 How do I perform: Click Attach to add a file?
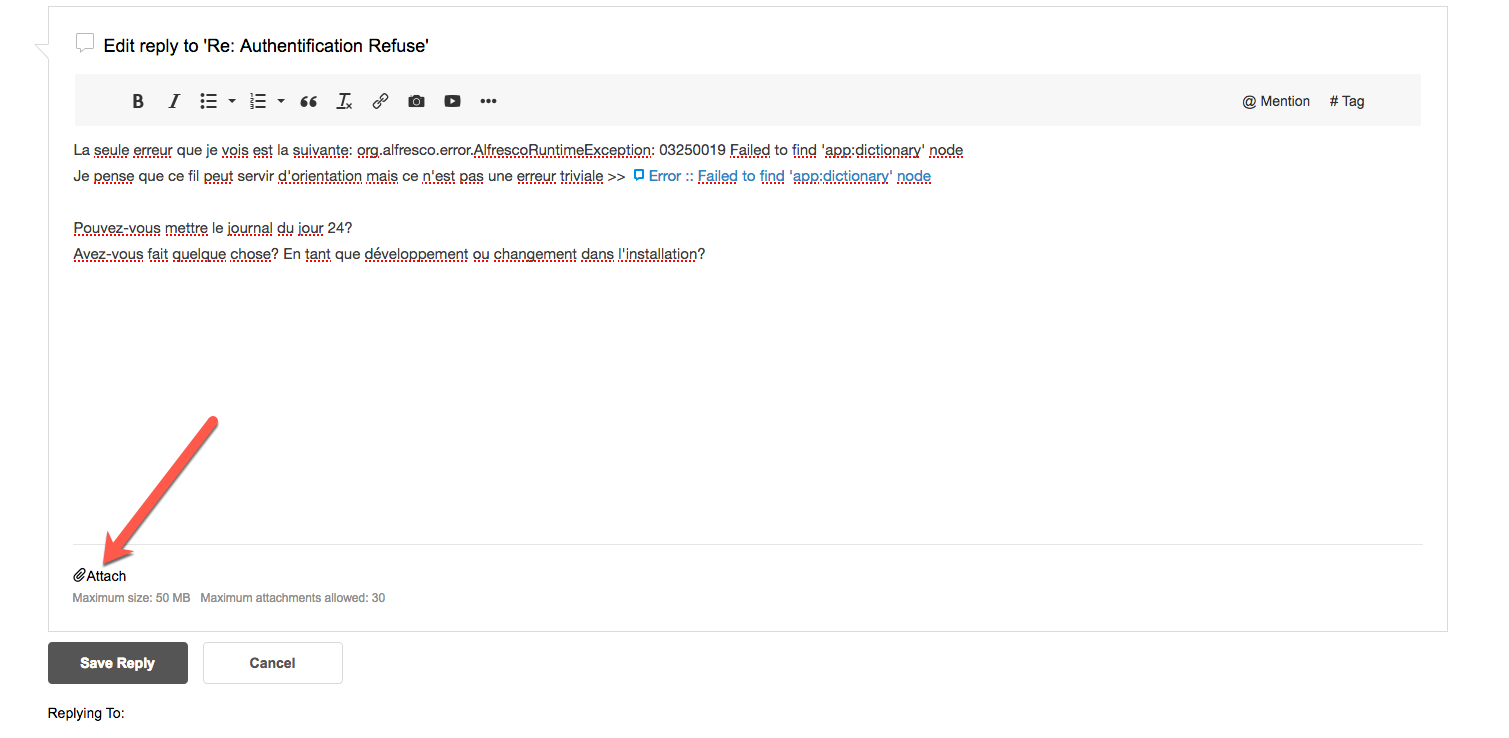(100, 576)
